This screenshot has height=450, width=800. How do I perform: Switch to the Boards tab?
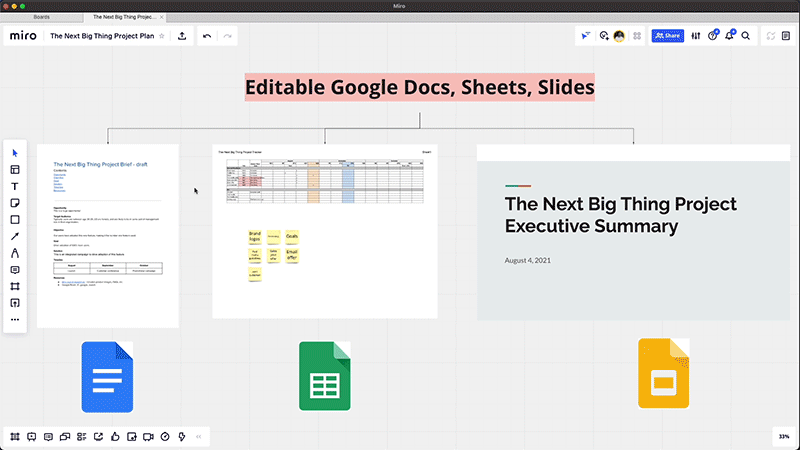point(42,17)
